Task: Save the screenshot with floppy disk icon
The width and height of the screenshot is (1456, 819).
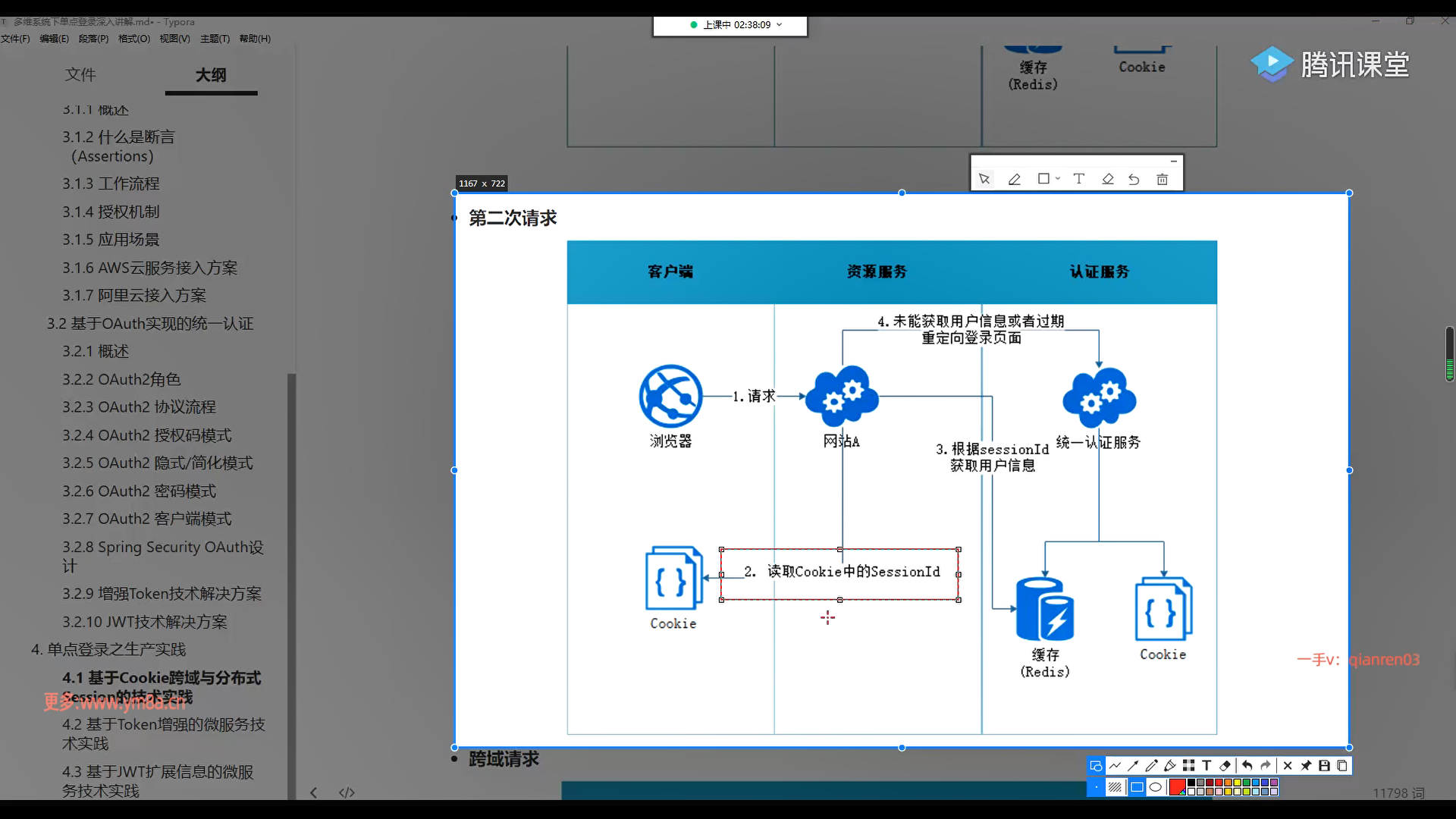Action: 1324,766
